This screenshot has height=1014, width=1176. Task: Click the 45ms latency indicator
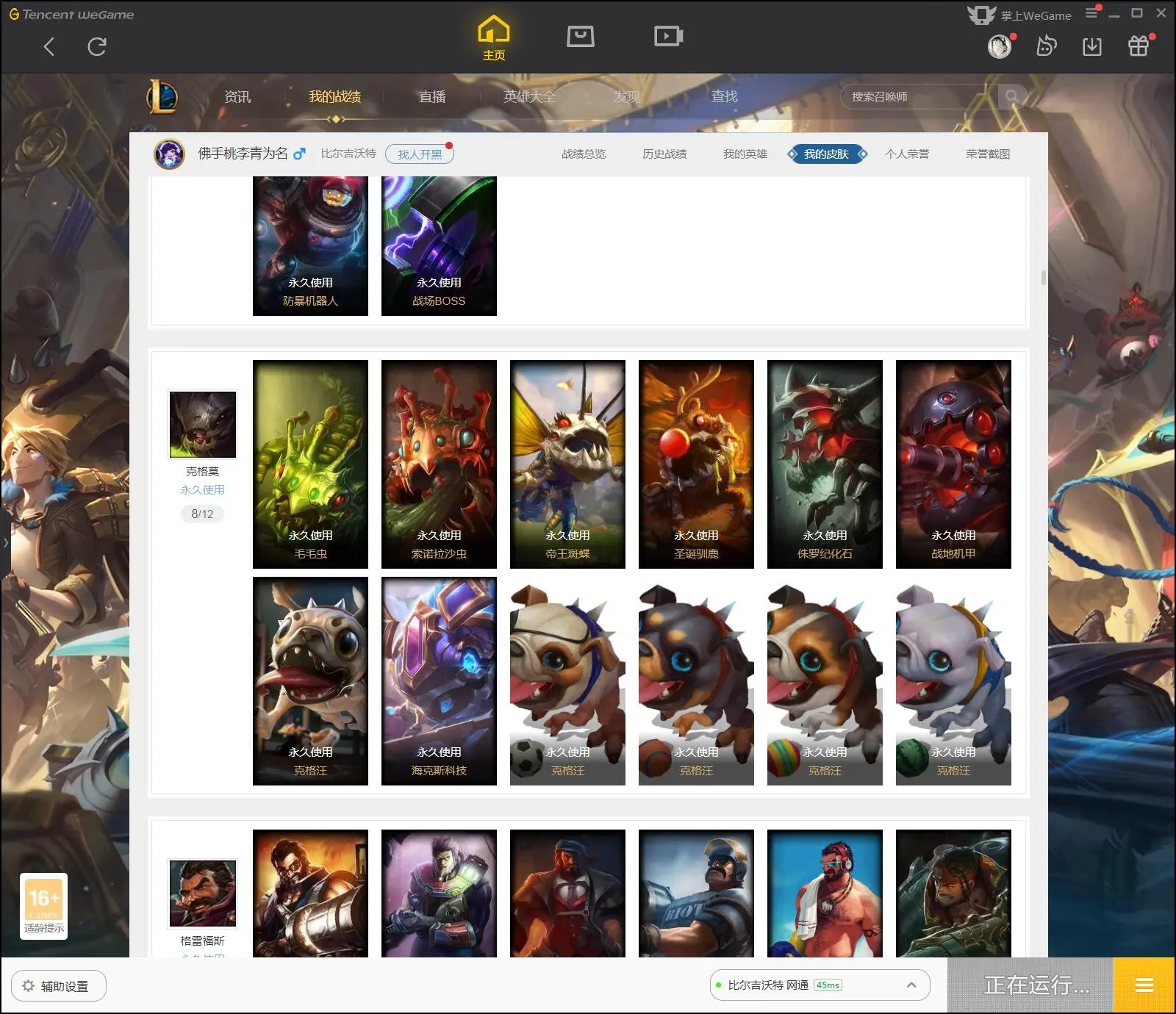(828, 985)
